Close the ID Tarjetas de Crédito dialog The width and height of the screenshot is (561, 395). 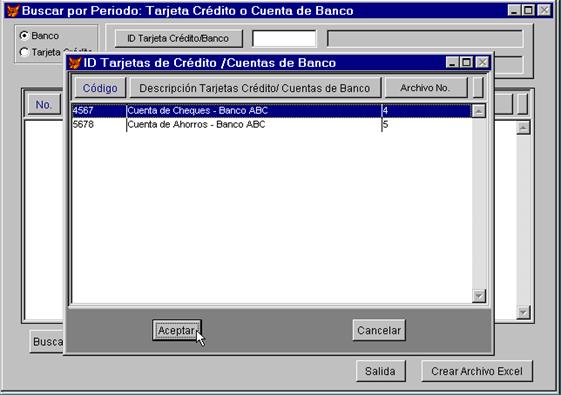point(483,63)
